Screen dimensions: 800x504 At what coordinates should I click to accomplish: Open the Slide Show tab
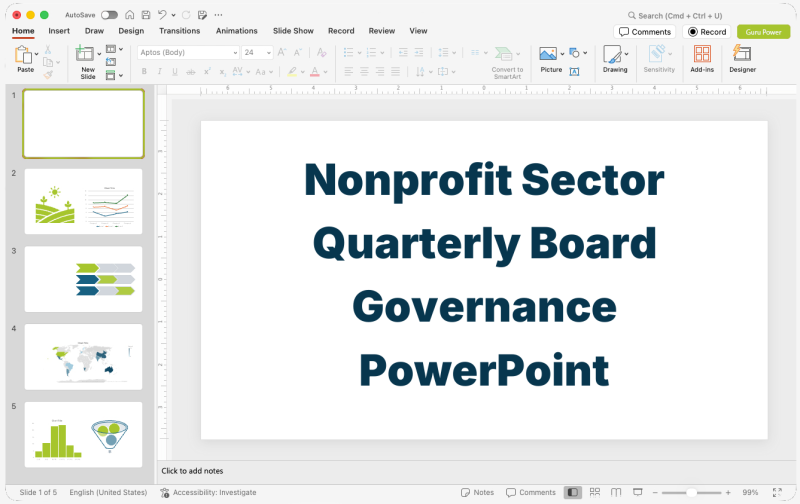293,31
